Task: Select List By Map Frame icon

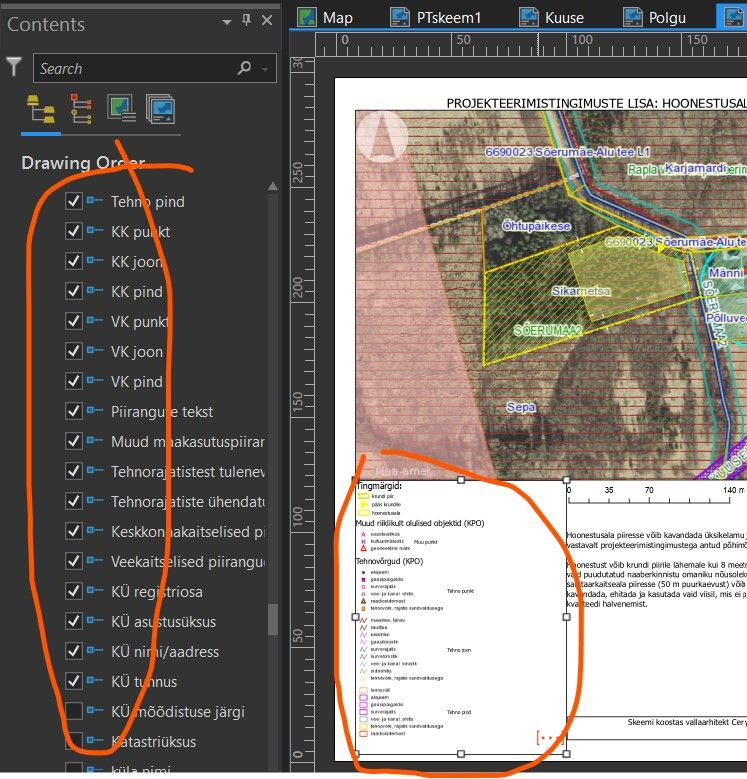Action: click(x=121, y=108)
